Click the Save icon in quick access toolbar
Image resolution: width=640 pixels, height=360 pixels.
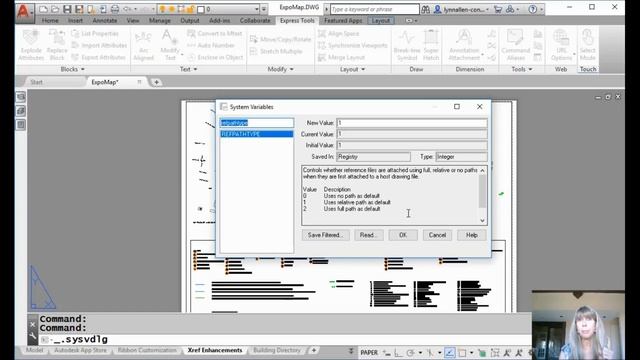tap(67, 9)
